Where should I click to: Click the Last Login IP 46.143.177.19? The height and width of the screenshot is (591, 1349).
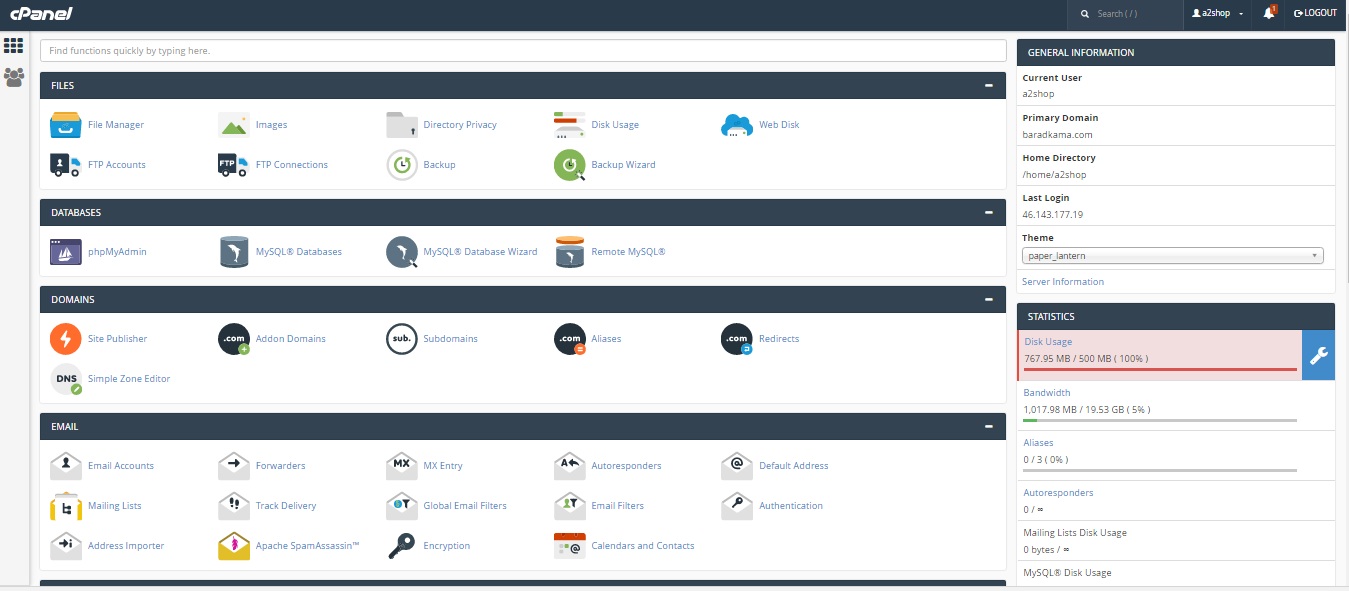tap(1053, 214)
